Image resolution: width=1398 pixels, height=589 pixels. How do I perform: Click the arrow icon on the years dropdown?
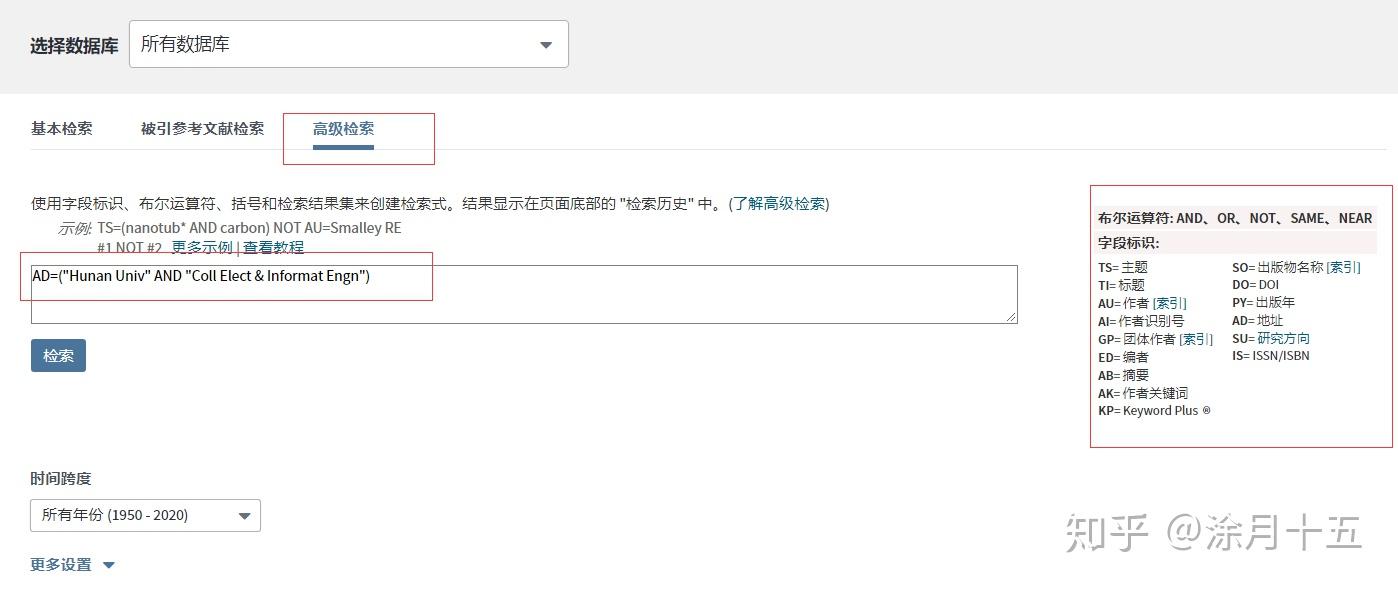tap(243, 515)
